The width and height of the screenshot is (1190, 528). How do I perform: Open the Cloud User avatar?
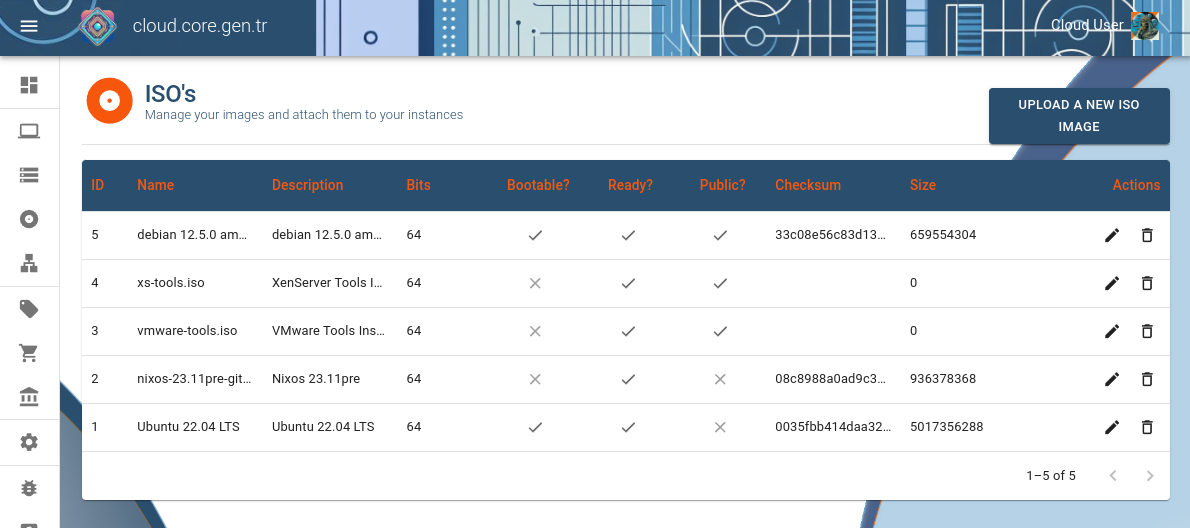pyautogui.click(x=1144, y=26)
